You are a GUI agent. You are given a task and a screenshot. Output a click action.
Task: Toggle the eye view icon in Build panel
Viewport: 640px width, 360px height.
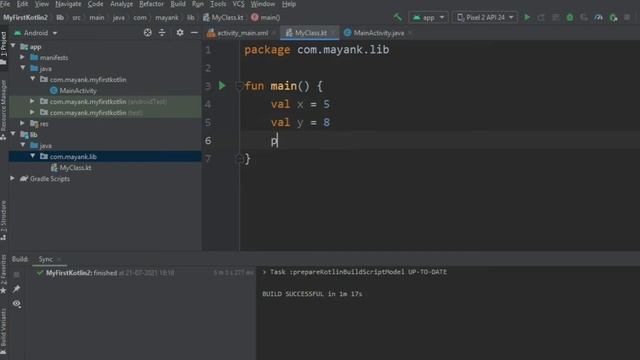click(x=16, y=304)
